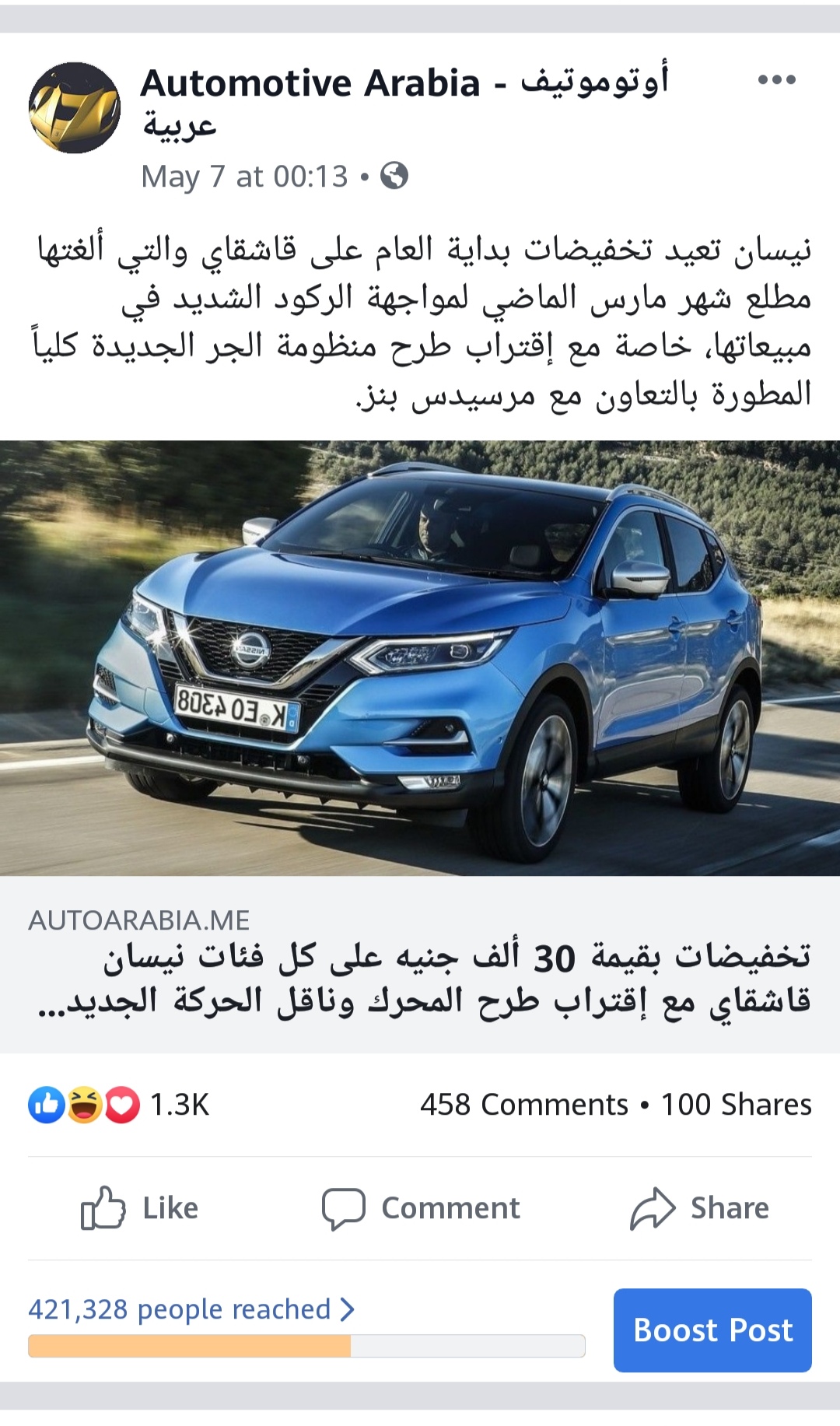Screen dimensions: 840x1426
Task: View the 100 Shares list
Action: [736, 1105]
